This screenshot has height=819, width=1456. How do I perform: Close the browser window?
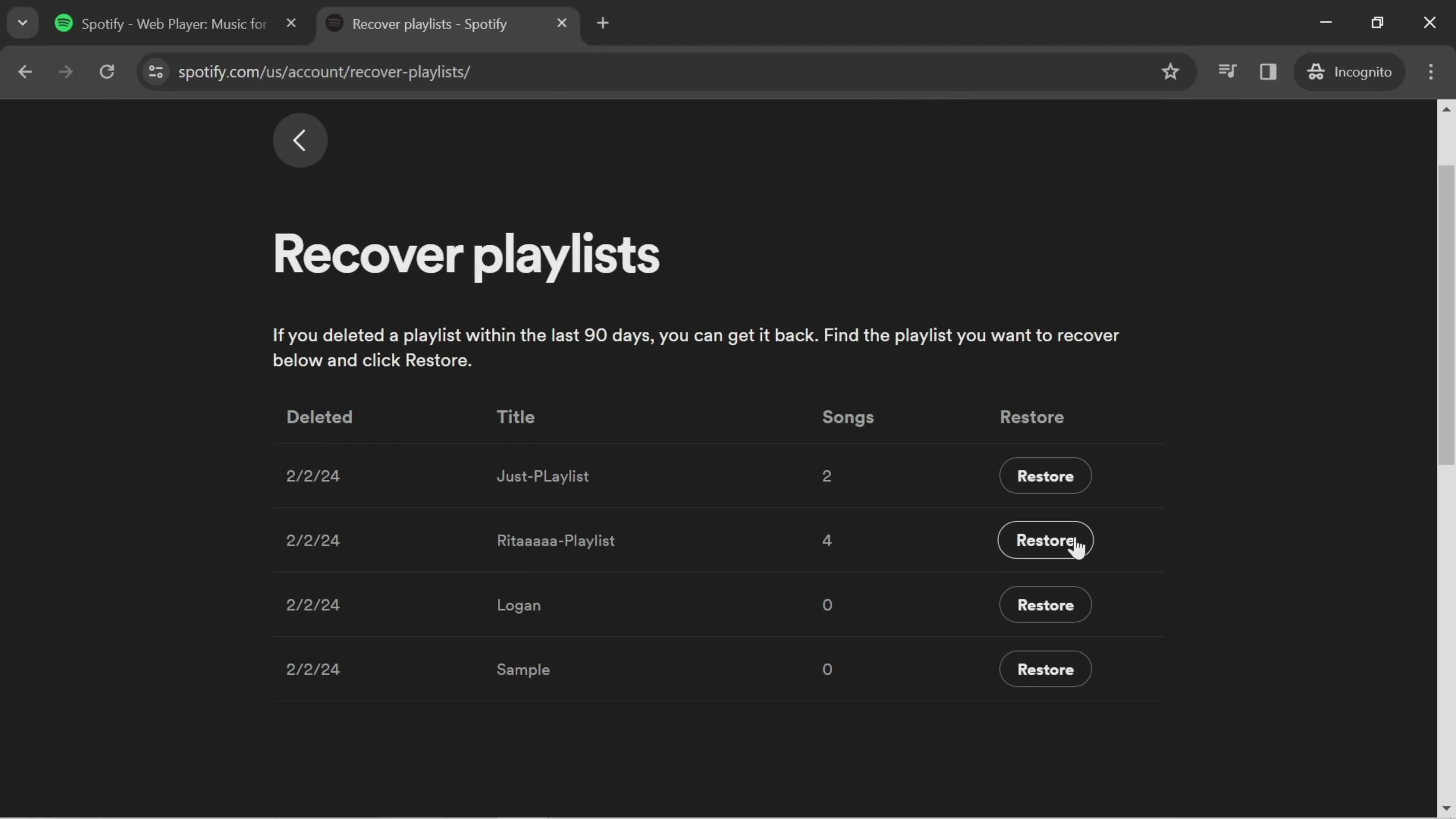click(1429, 23)
